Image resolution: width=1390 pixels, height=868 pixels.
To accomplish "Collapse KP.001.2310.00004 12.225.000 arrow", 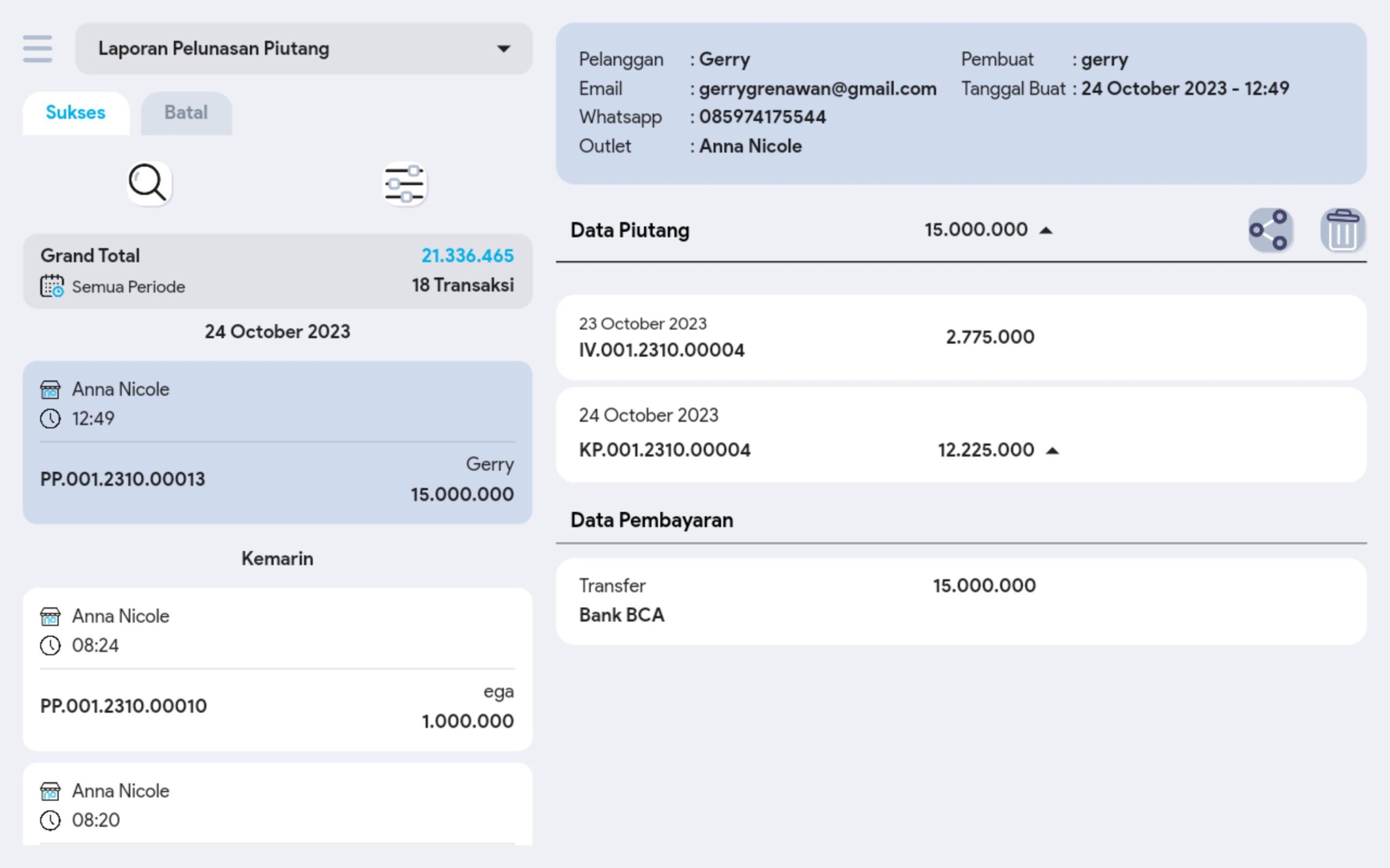I will tap(1052, 451).
